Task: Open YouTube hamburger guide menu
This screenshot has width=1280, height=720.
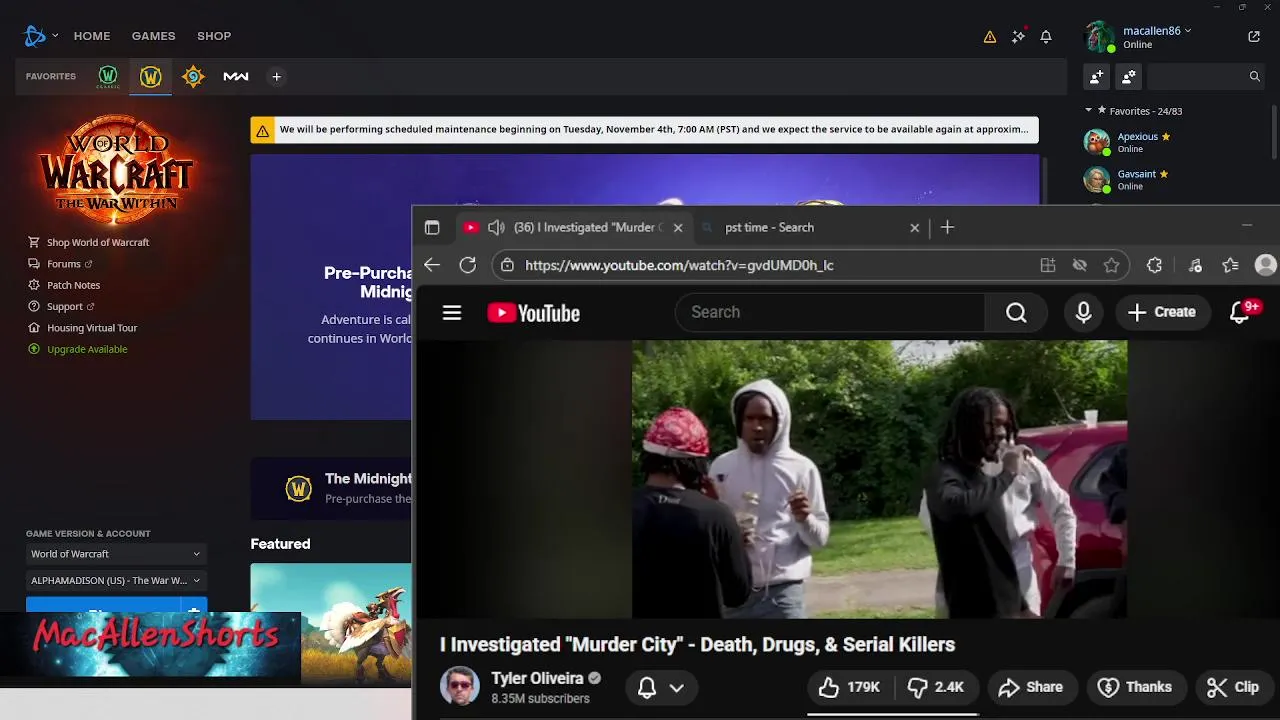Action: (452, 313)
